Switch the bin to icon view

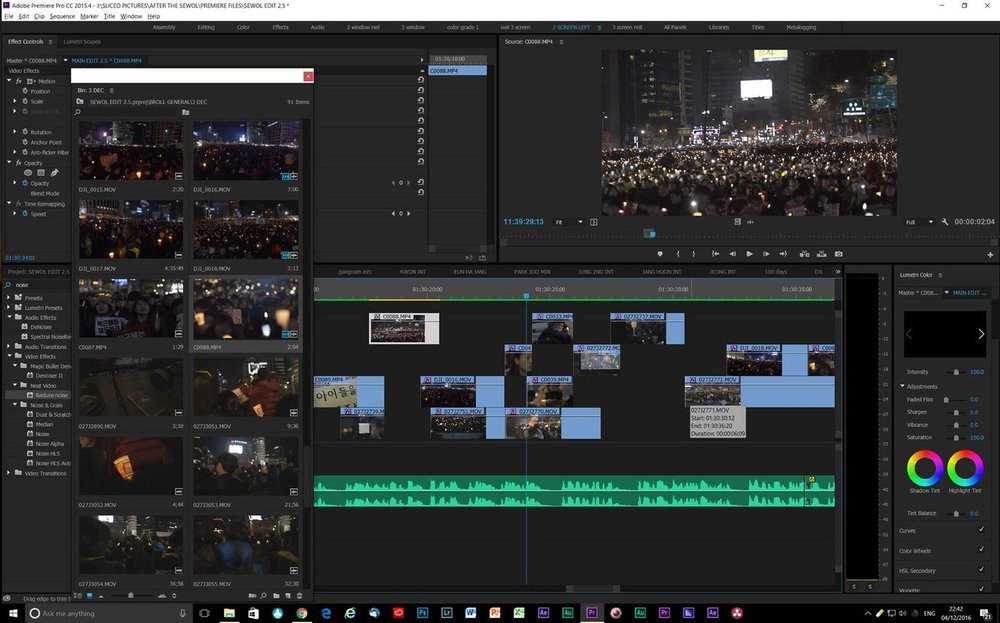(89, 596)
